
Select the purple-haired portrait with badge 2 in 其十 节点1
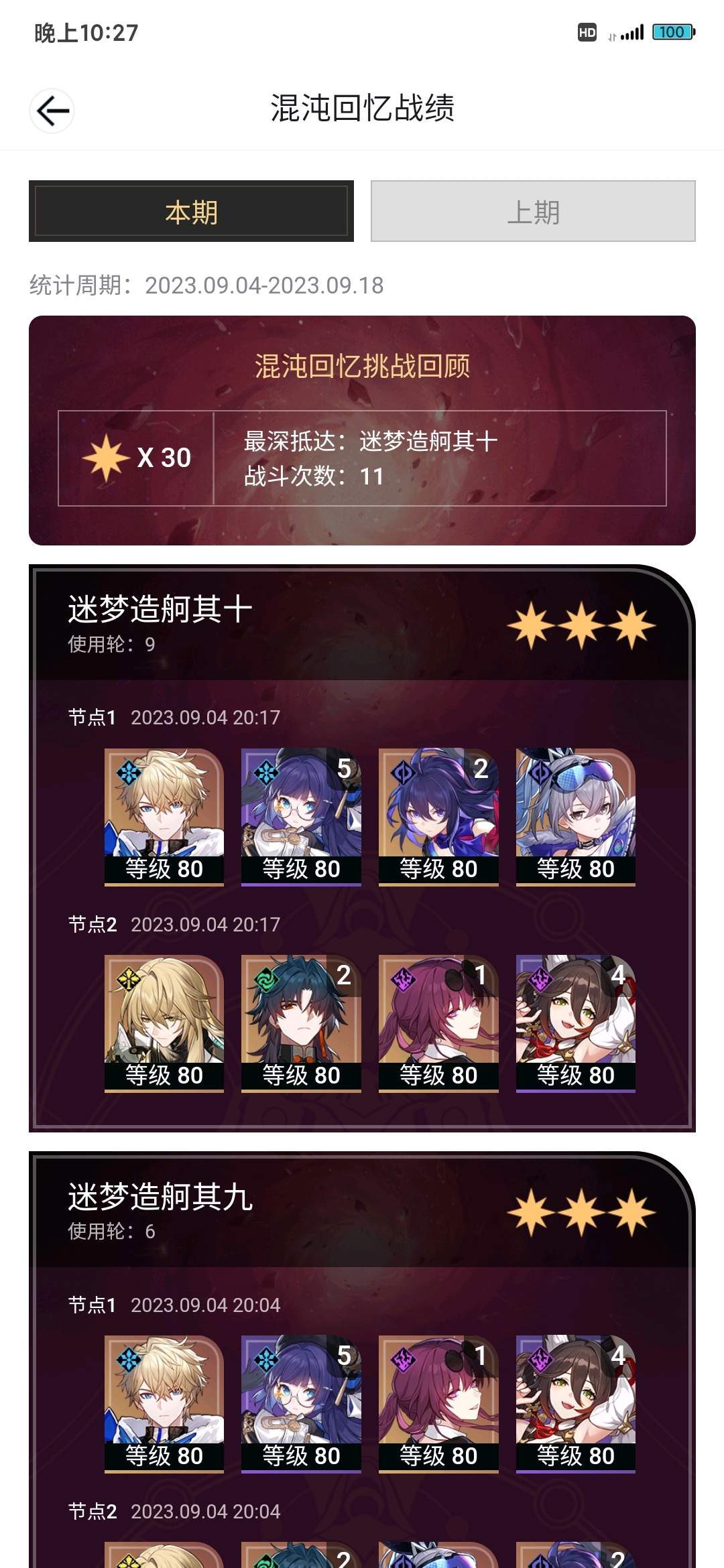(438, 817)
